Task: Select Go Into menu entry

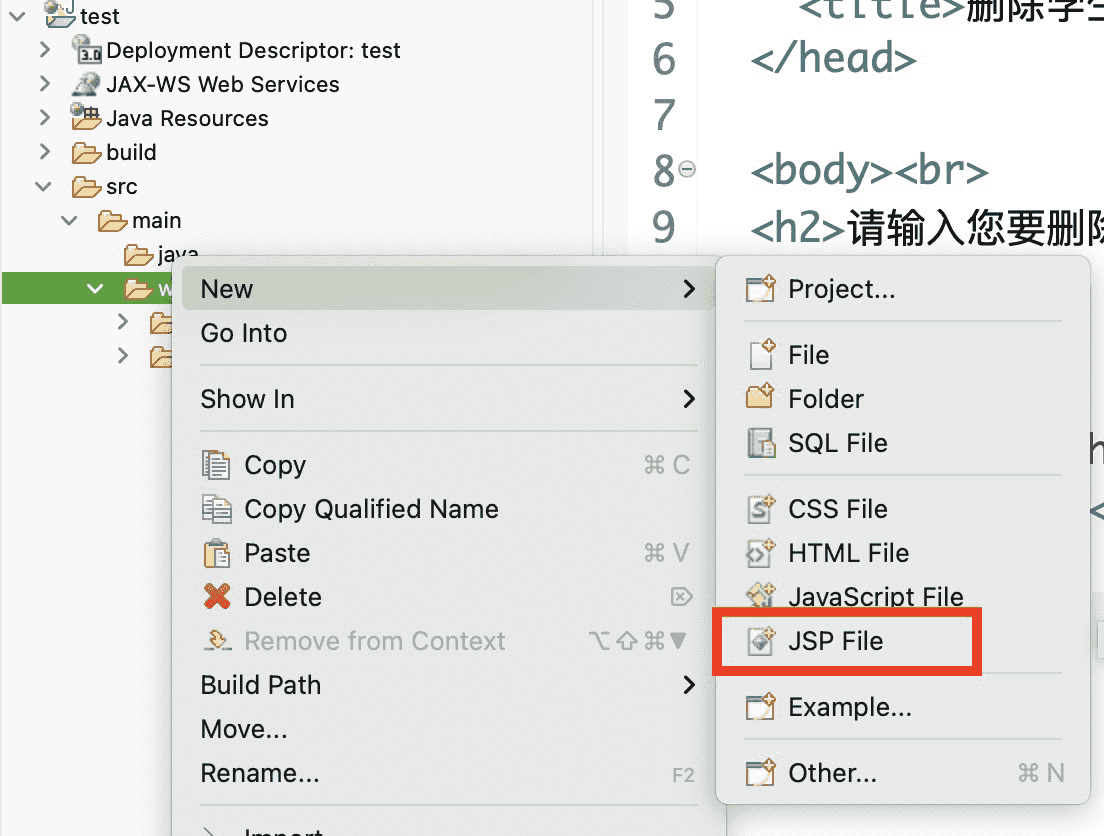Action: tap(244, 333)
